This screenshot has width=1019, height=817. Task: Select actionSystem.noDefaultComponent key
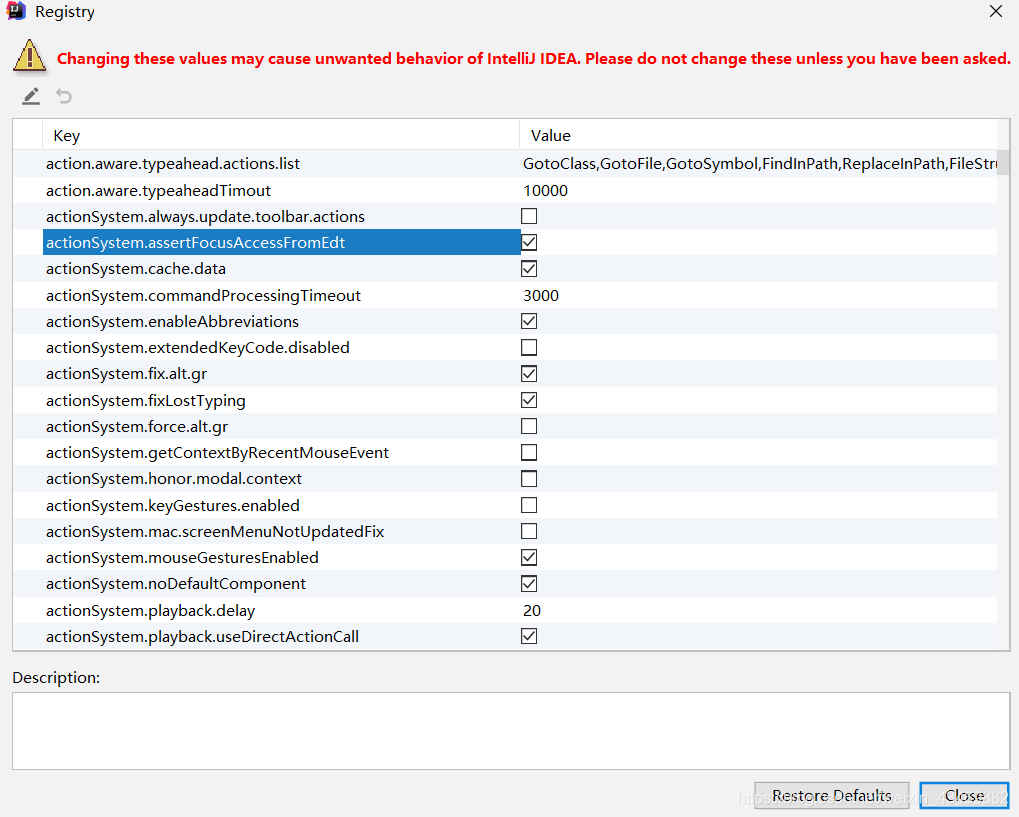point(175,584)
